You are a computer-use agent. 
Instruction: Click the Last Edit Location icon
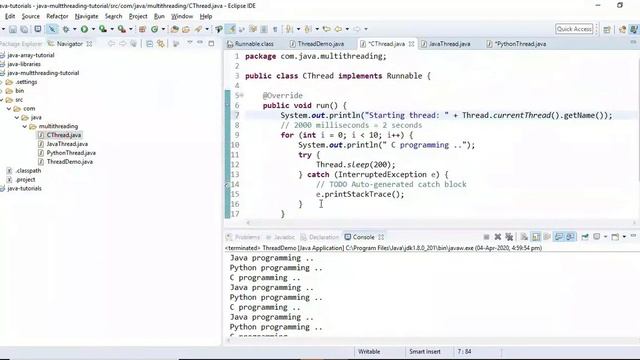[326, 29]
